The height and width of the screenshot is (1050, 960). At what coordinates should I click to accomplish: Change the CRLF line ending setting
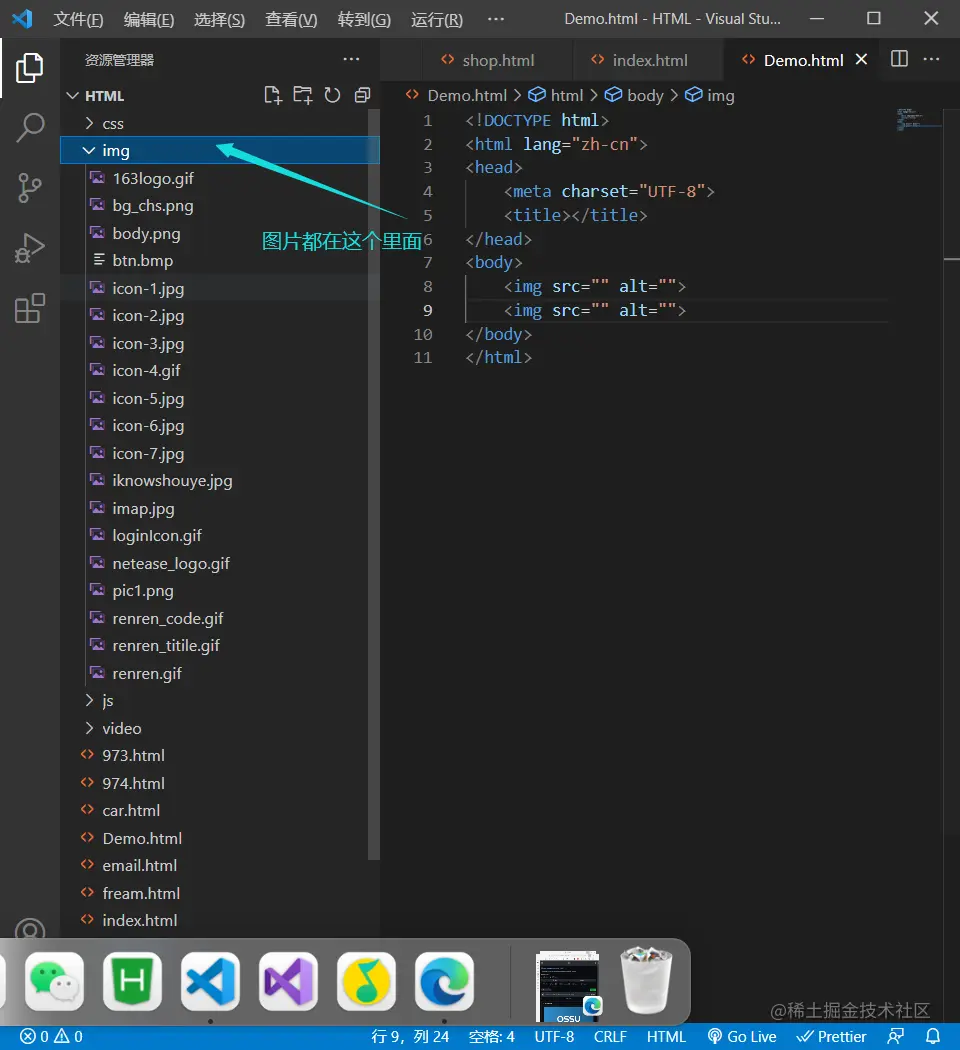point(610,1037)
